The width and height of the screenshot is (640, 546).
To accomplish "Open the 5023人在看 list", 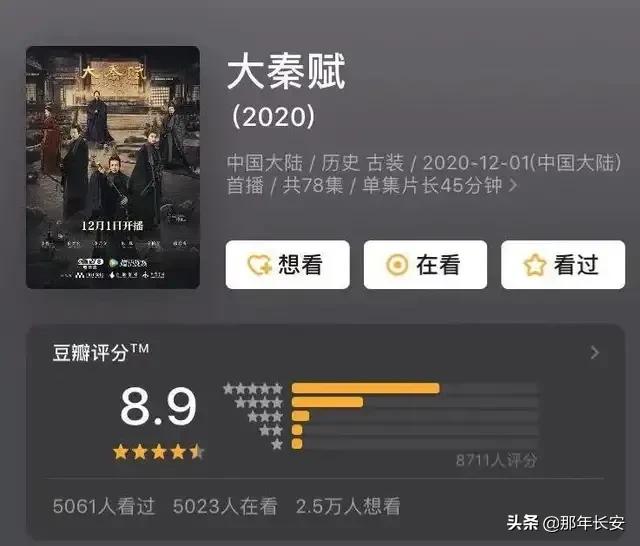I will tap(225, 506).
